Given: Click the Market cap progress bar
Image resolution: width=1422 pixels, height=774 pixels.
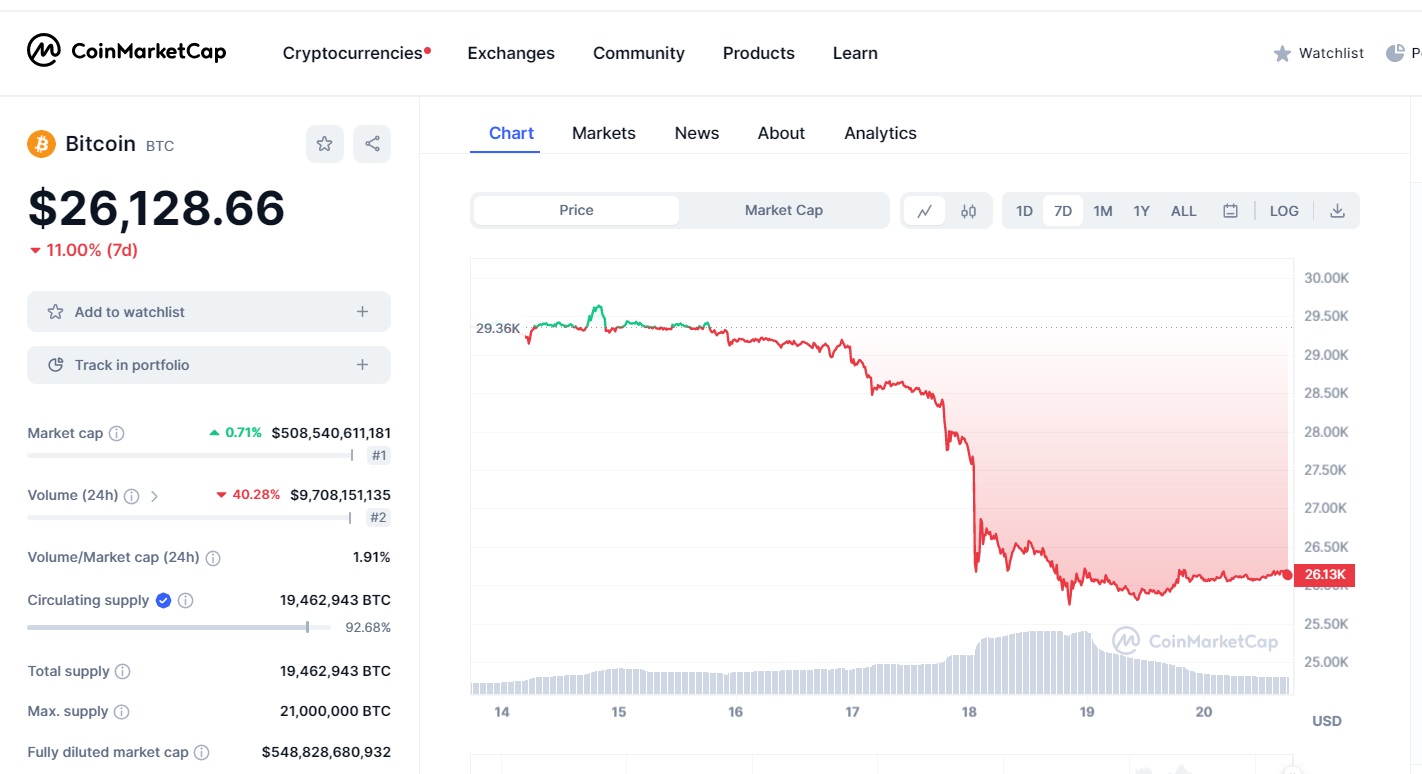Looking at the screenshot, I should (190, 455).
